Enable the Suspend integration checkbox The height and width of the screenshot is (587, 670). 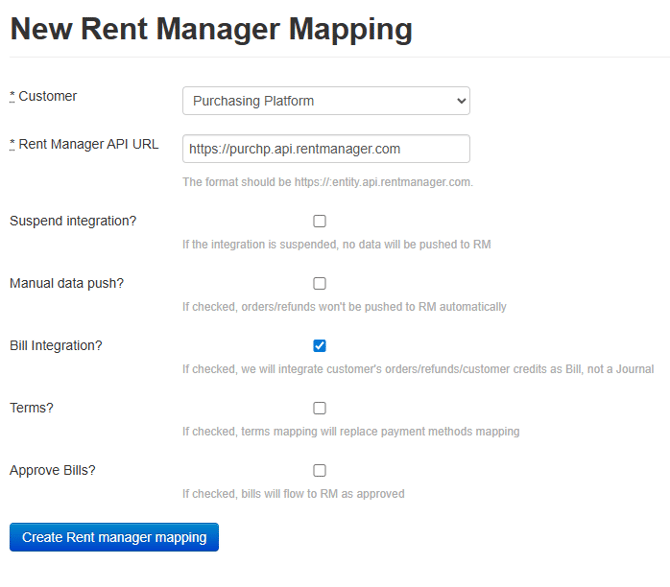(x=320, y=221)
